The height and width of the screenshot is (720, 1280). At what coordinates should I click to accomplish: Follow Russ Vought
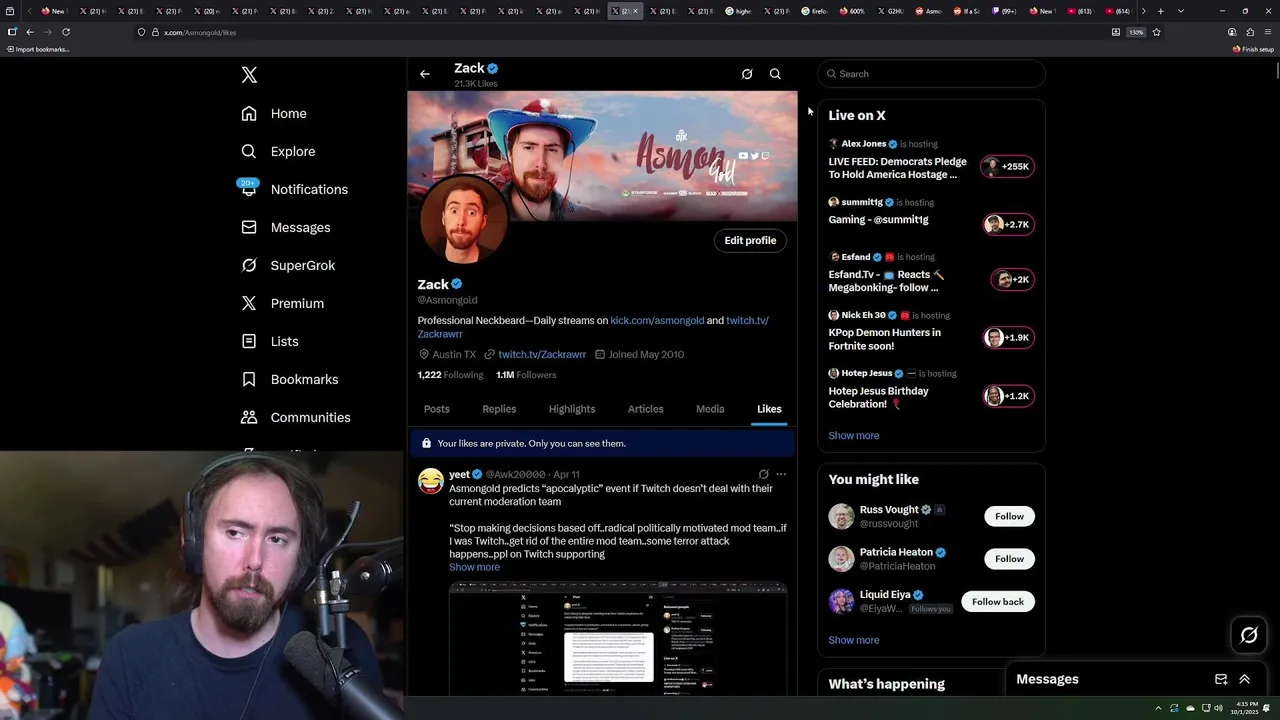pyautogui.click(x=1009, y=516)
